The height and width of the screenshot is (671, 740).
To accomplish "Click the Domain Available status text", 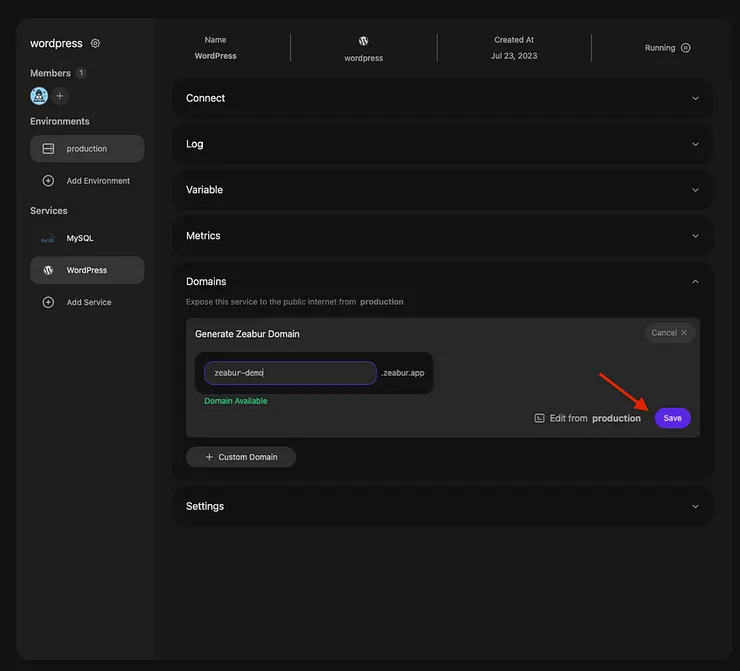I will coord(235,401).
